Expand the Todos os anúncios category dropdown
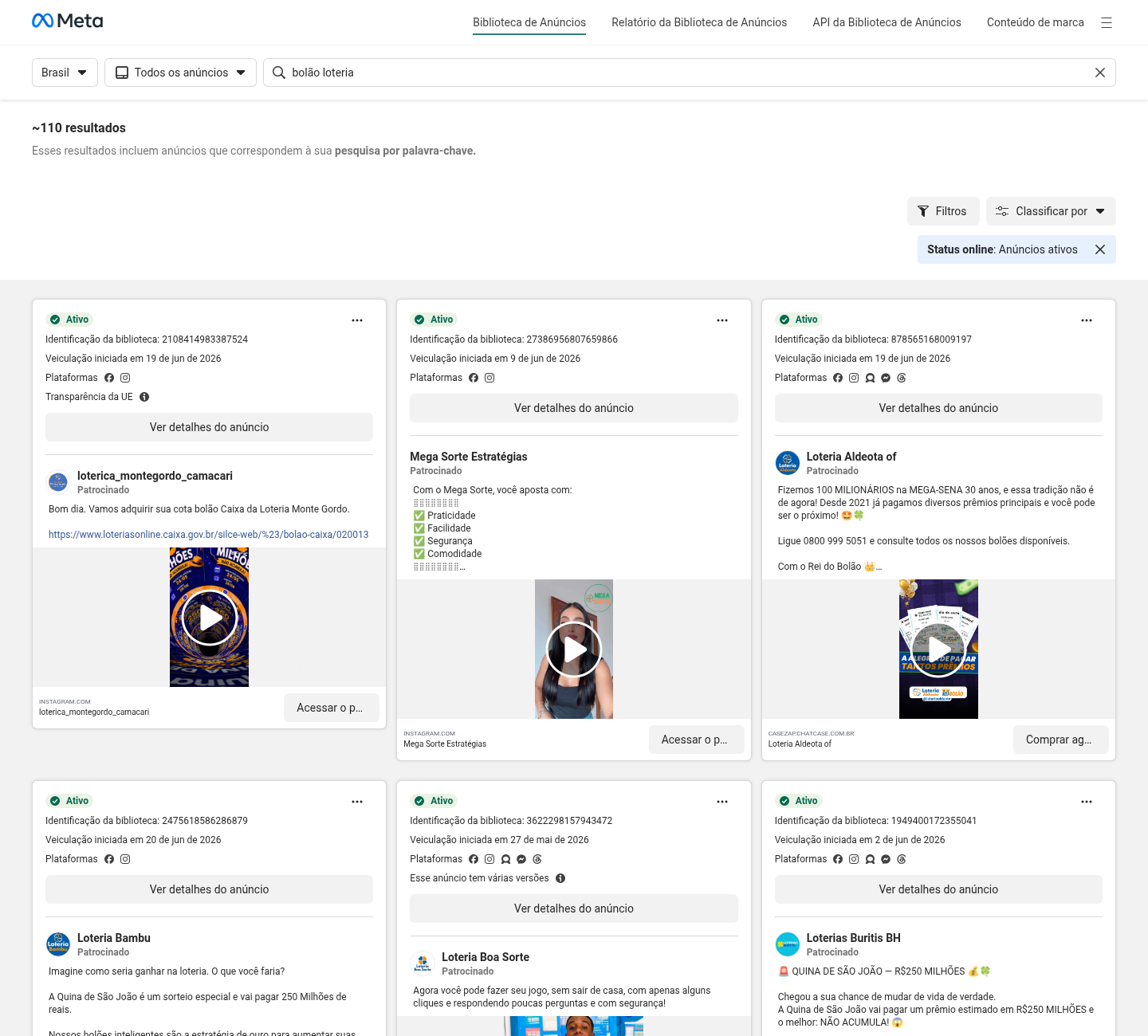 point(180,73)
